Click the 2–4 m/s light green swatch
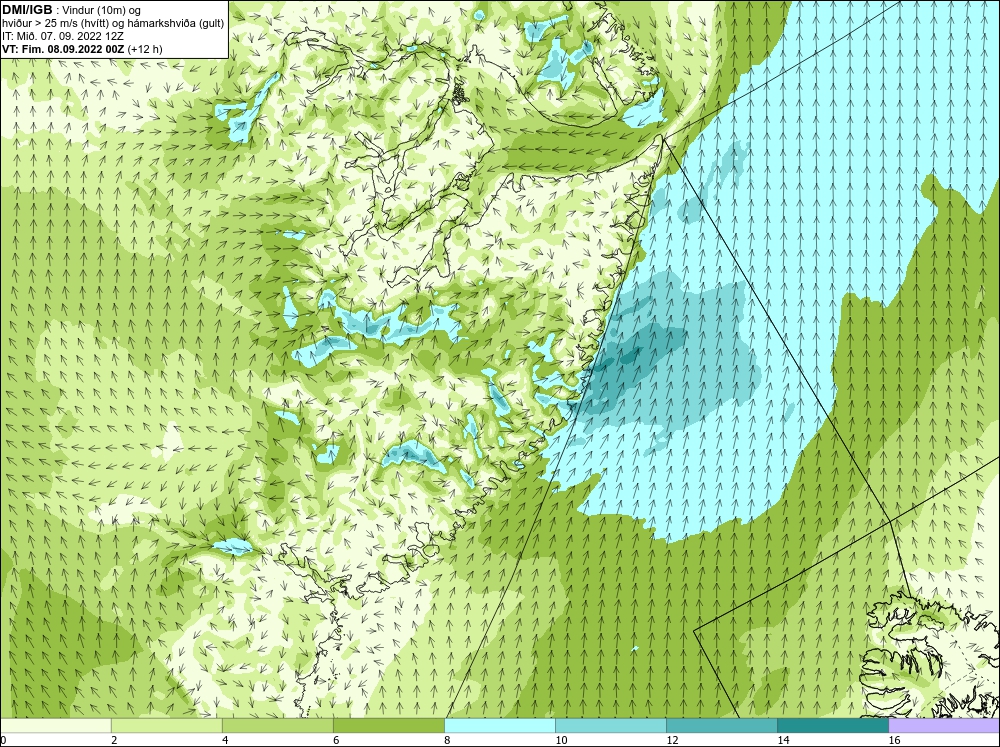 166,725
